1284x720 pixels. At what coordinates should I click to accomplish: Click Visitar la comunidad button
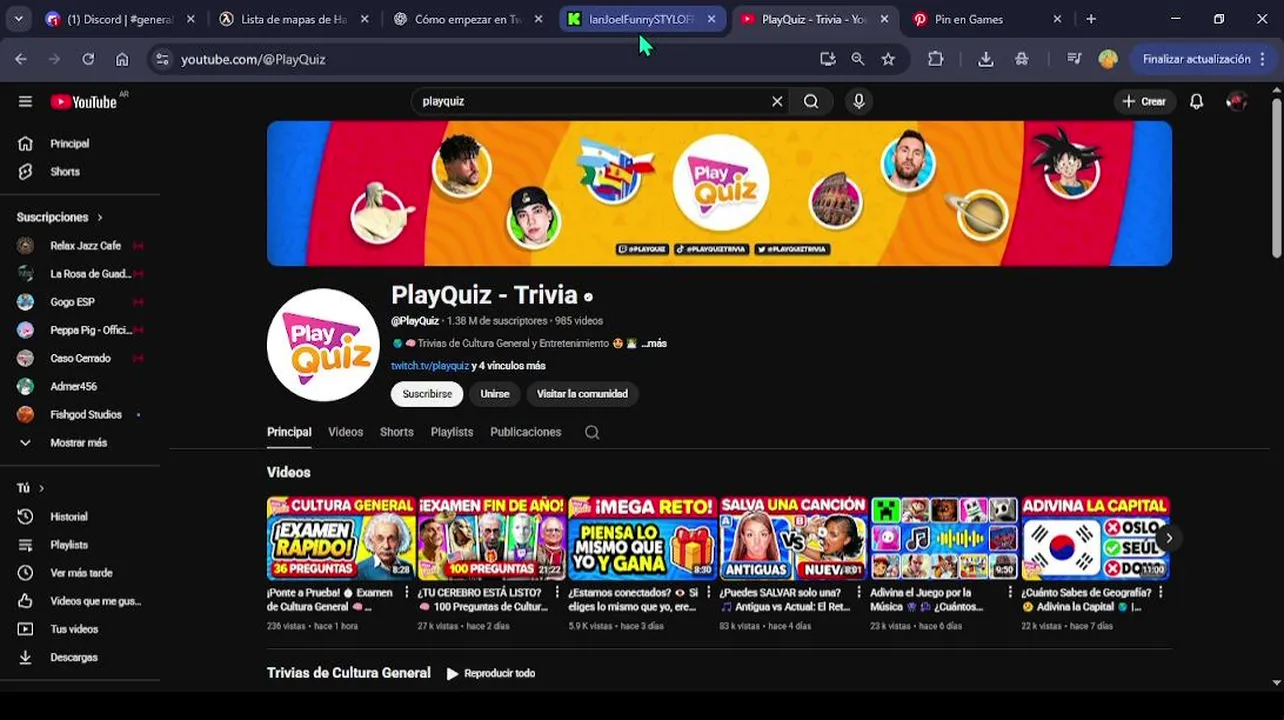(x=582, y=394)
